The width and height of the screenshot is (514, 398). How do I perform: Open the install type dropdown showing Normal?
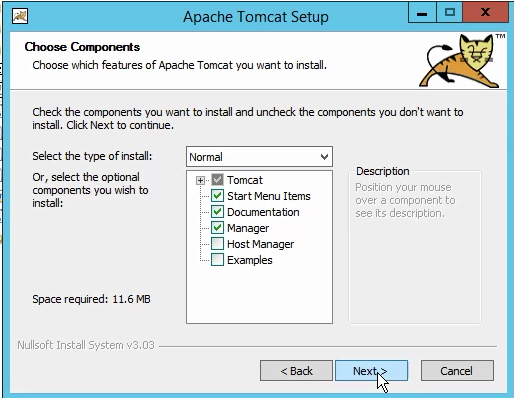[259, 157]
